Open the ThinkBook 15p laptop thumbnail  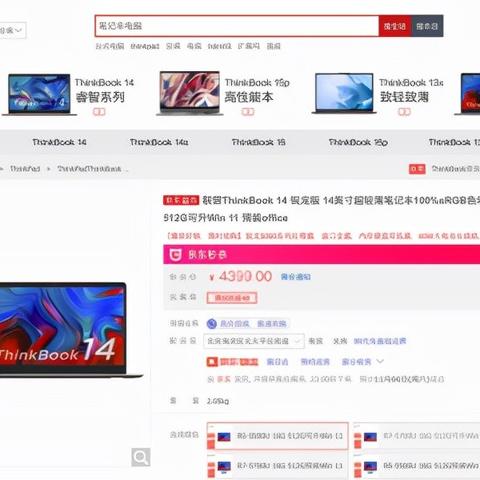(190, 93)
